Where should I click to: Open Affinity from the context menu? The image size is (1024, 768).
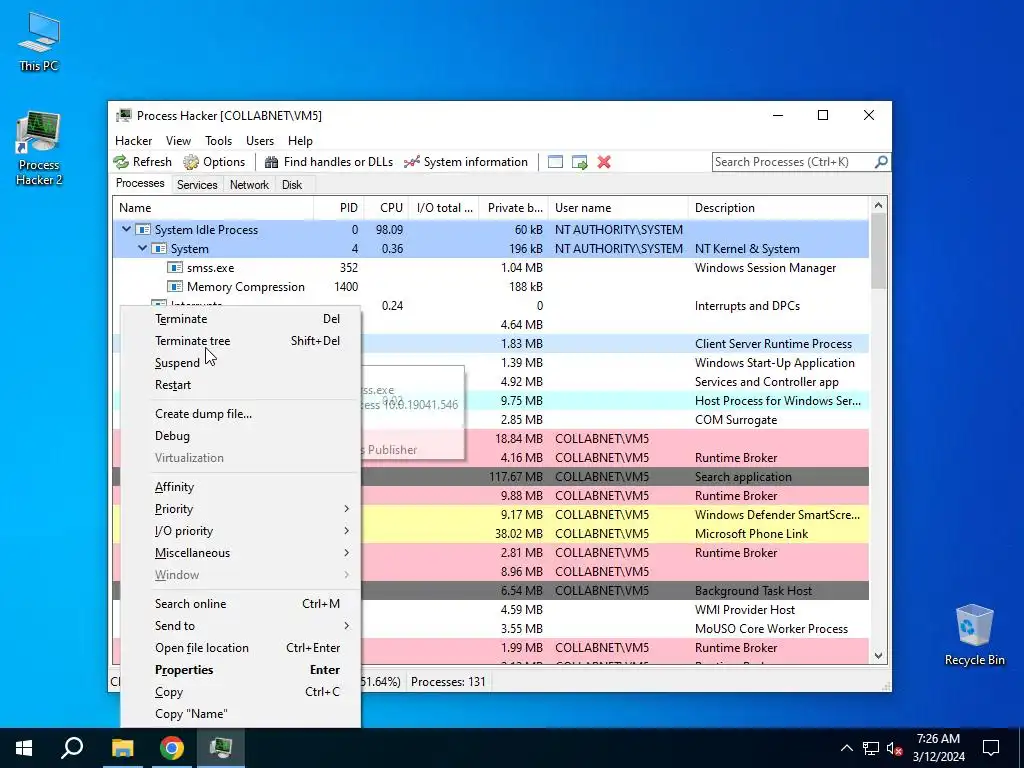click(241, 487)
